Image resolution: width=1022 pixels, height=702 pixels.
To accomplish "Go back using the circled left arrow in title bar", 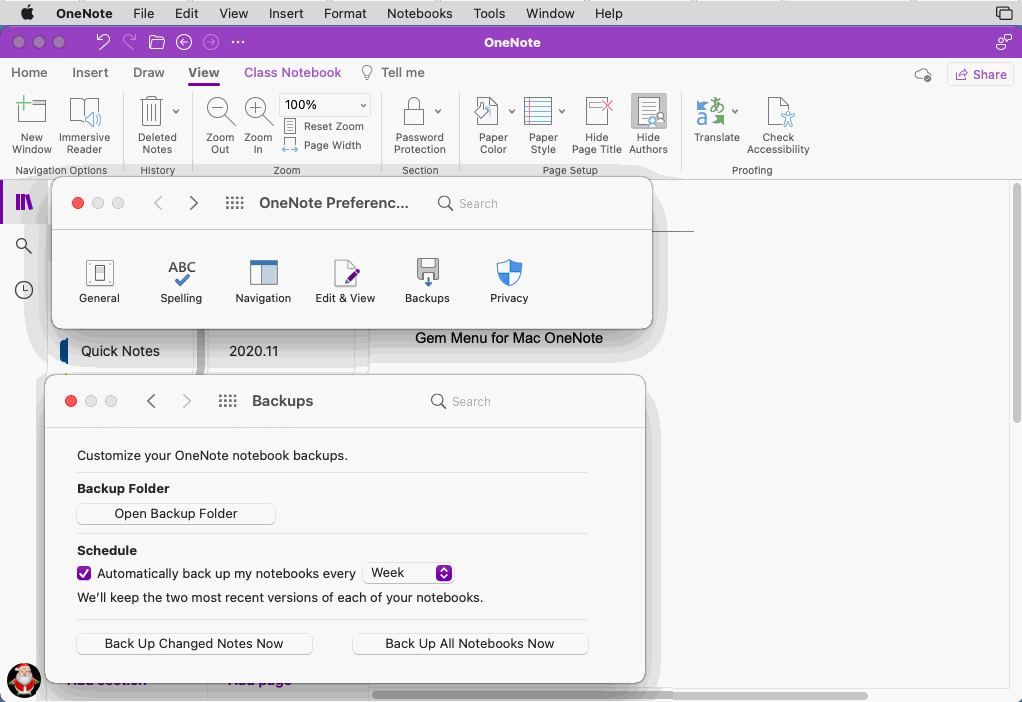I will click(184, 42).
